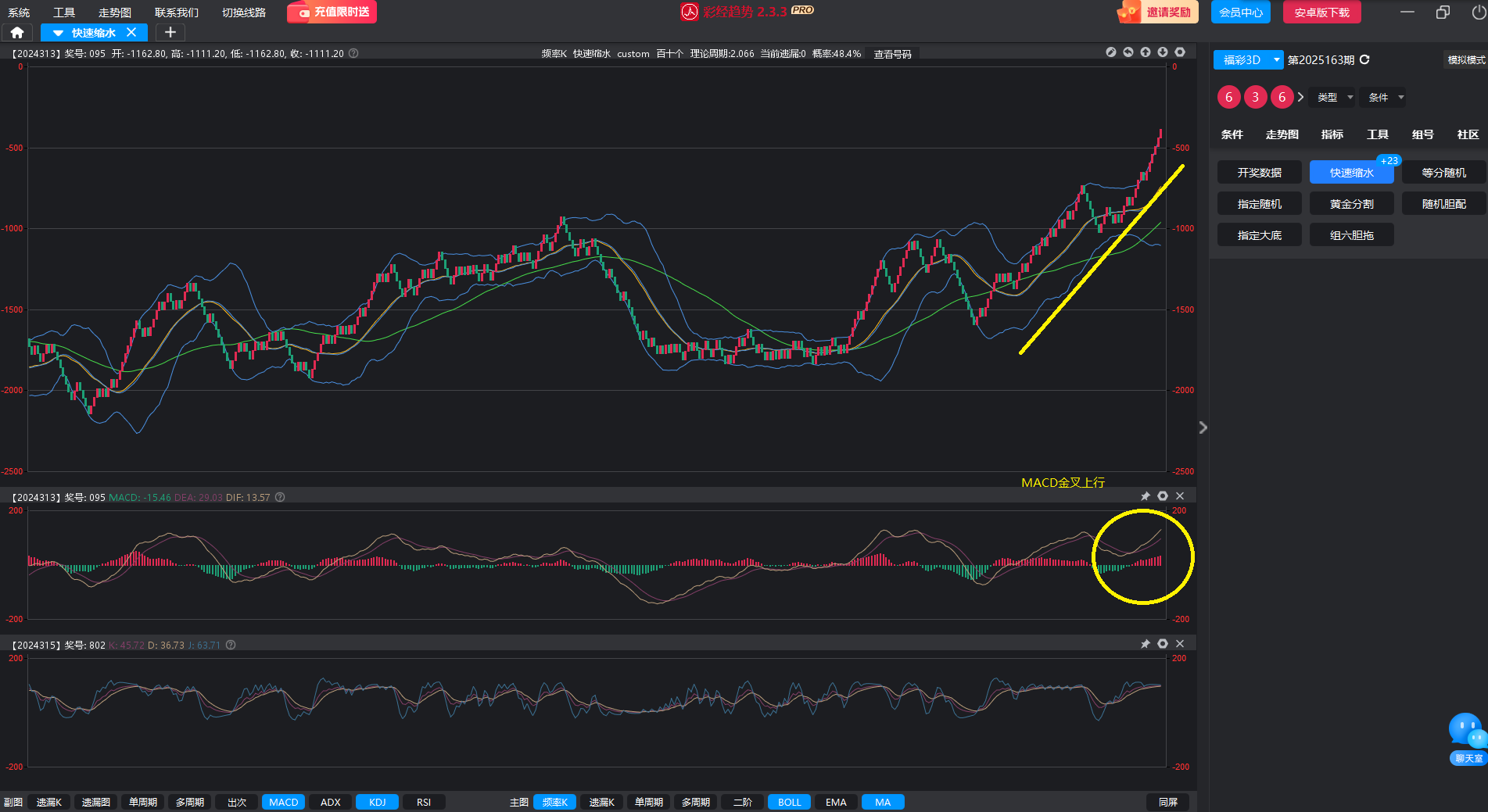Open help icon beside MACD DIF value
1488x812 pixels.
[280, 497]
